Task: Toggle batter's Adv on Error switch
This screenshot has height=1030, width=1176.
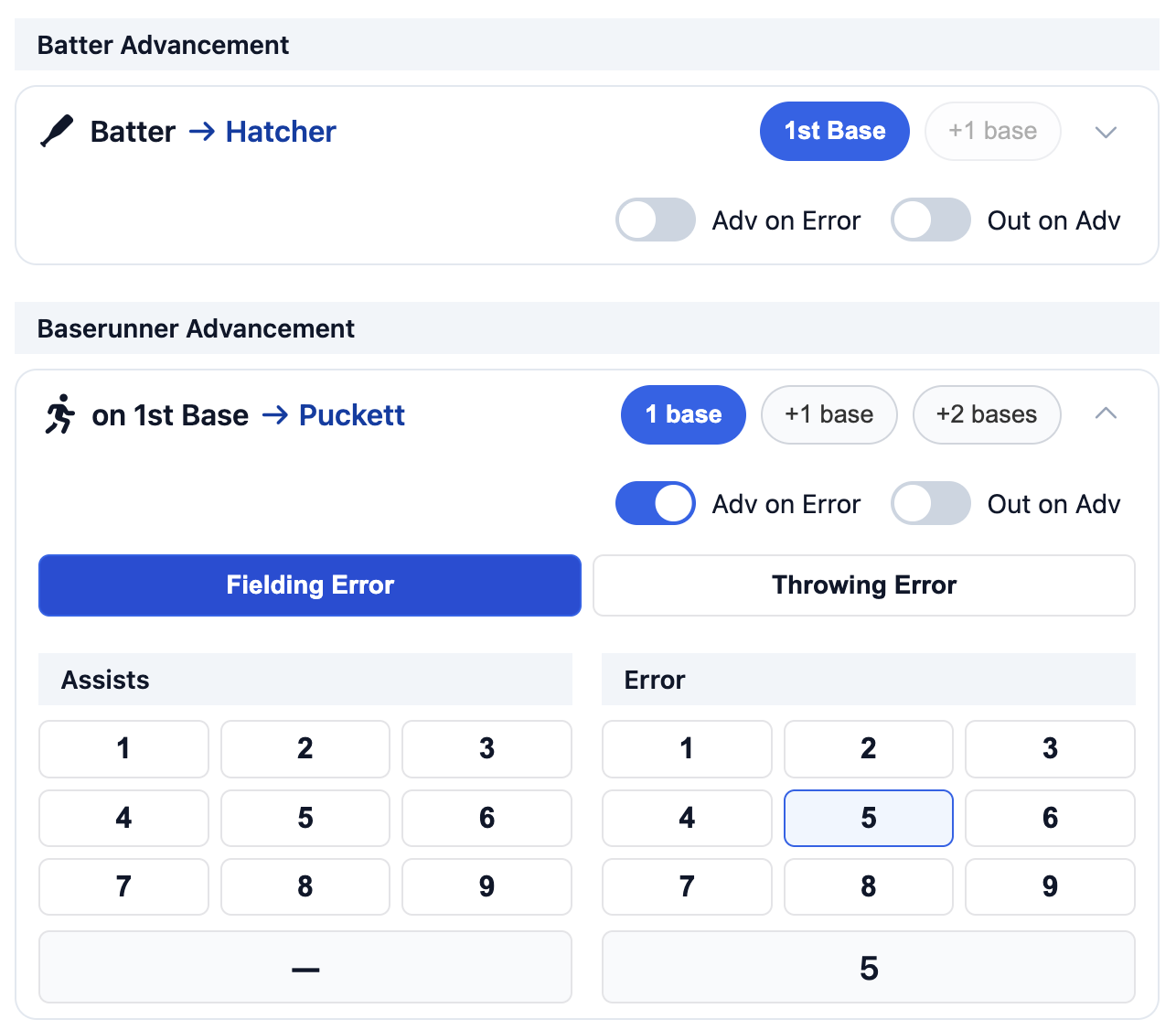Action: (656, 220)
